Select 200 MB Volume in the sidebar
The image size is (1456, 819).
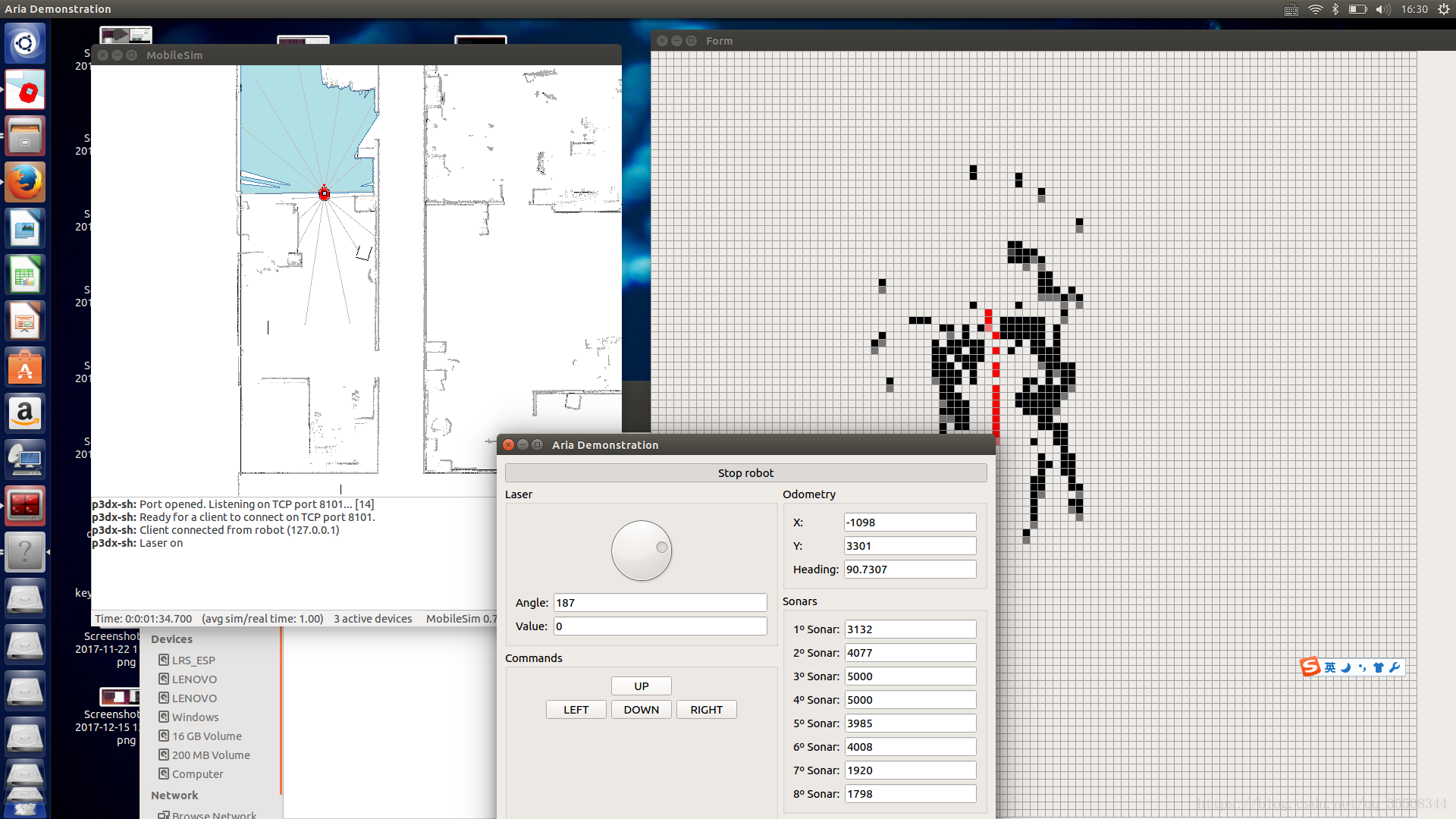(211, 755)
